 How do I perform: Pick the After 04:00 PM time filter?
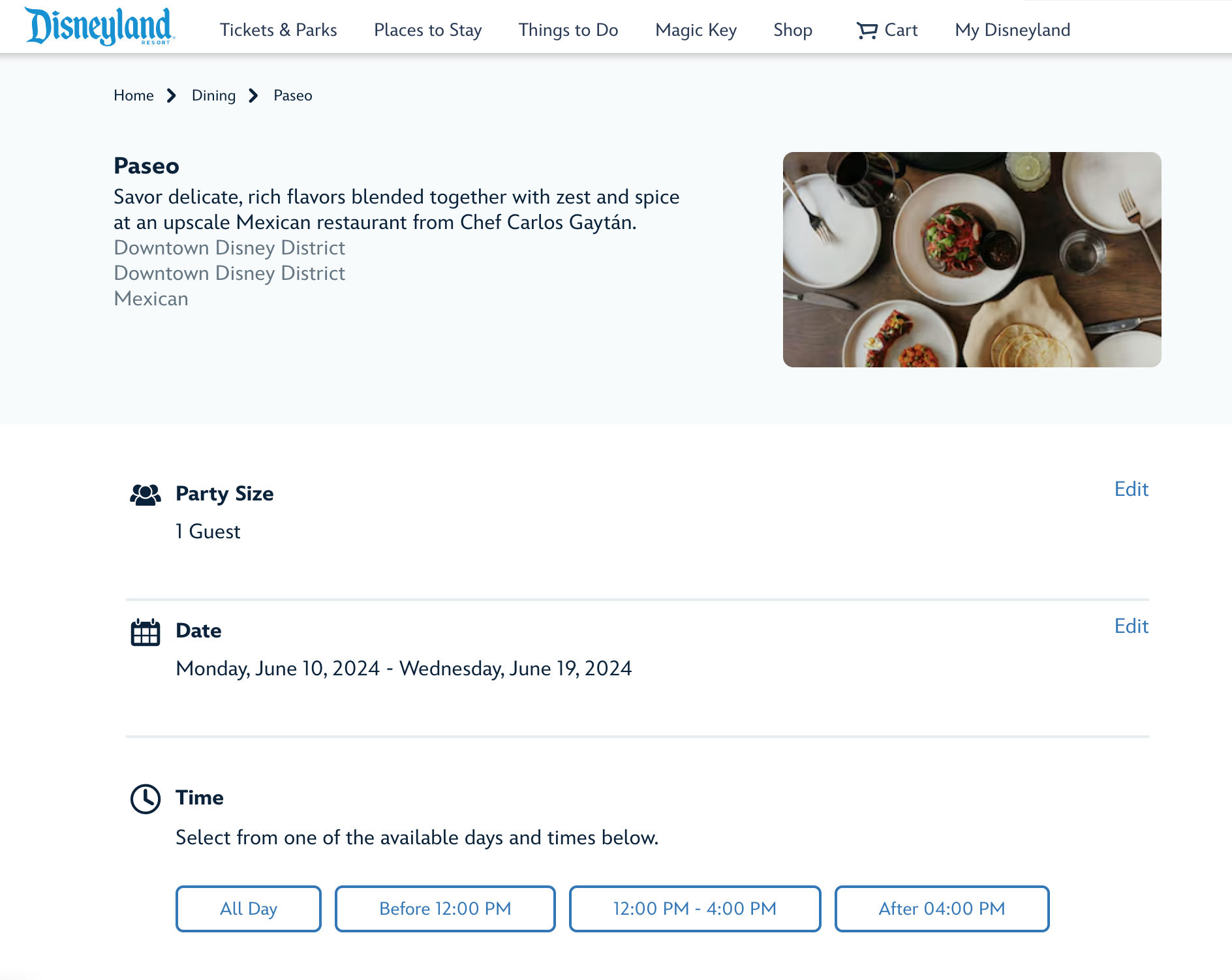[942, 908]
